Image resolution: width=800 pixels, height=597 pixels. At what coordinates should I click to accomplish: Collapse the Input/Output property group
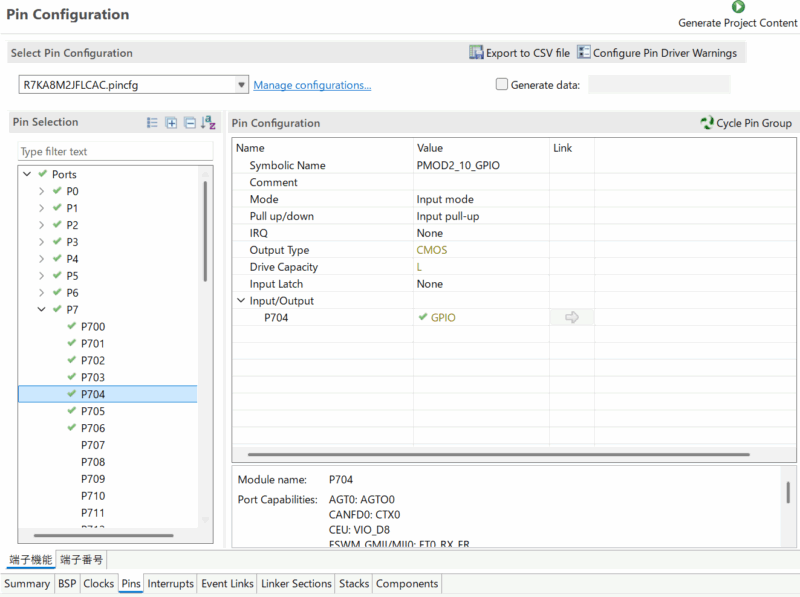pos(241,301)
